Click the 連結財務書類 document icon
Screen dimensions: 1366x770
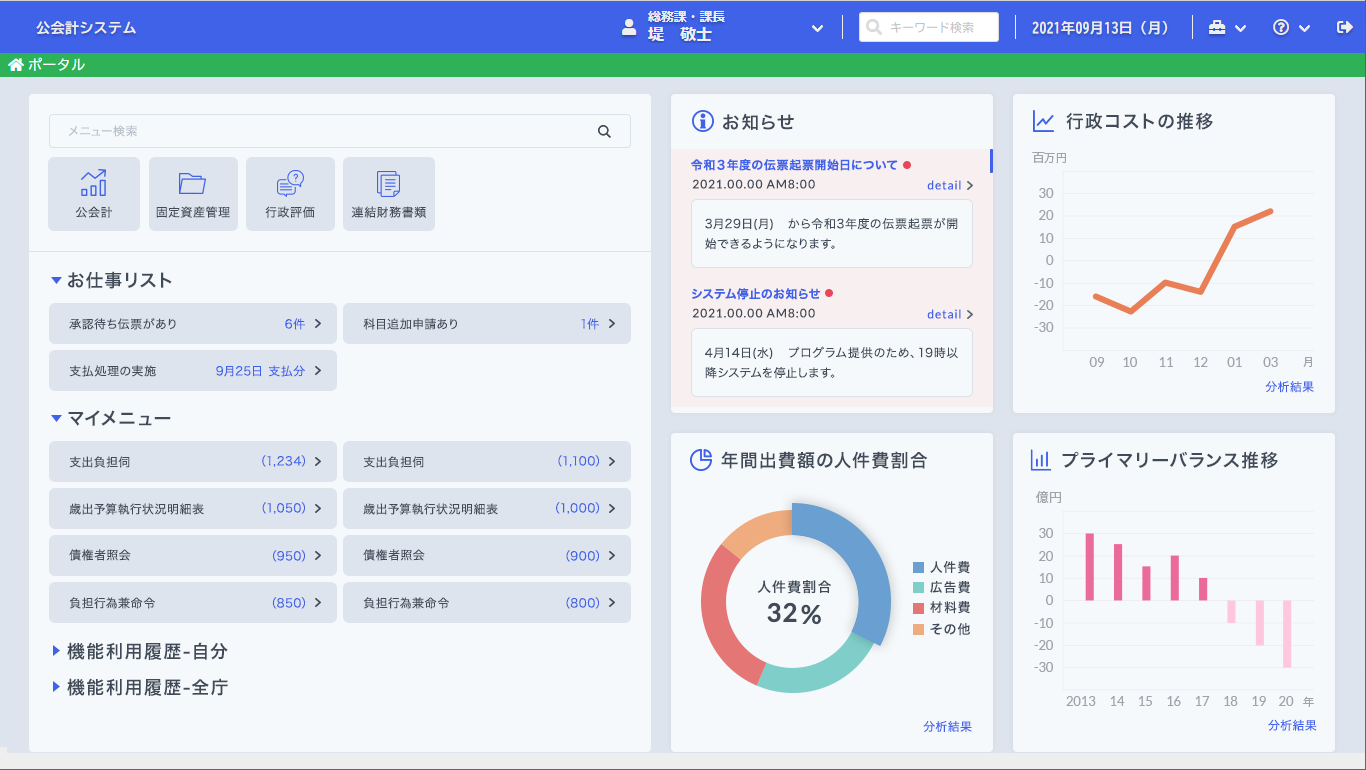tap(389, 193)
